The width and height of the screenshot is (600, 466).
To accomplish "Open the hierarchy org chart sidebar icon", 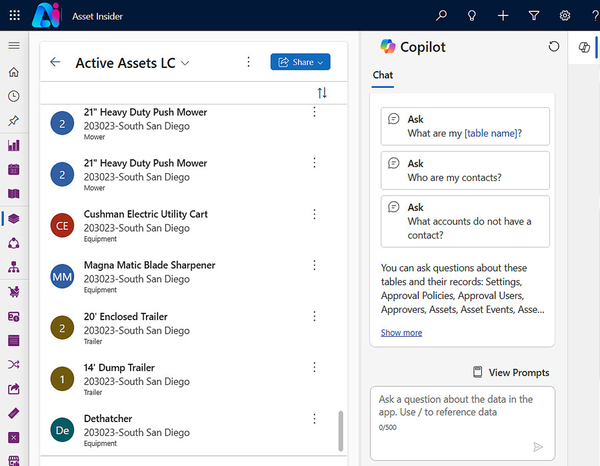I will point(14,267).
